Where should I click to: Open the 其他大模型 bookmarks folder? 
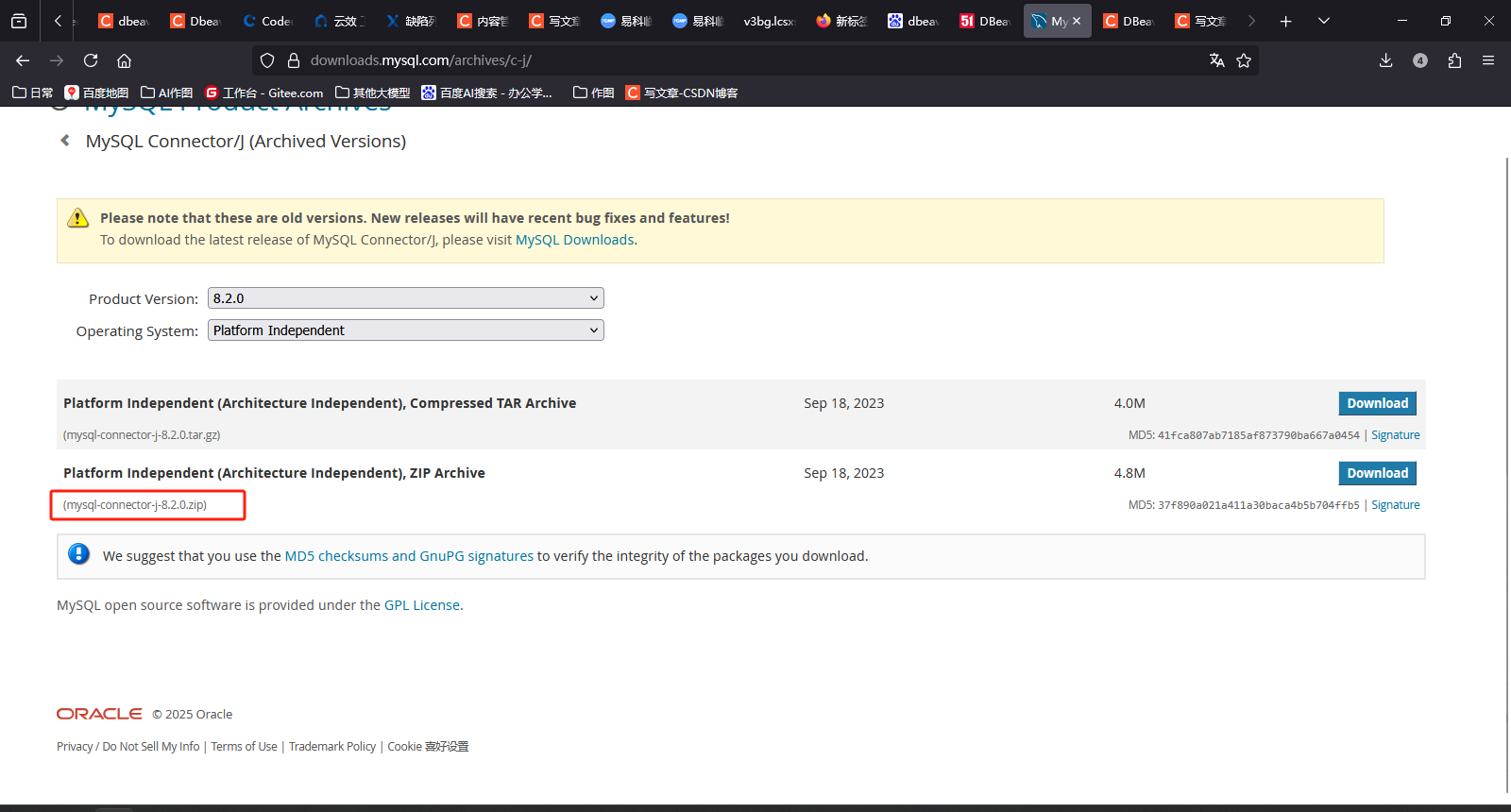[x=372, y=93]
